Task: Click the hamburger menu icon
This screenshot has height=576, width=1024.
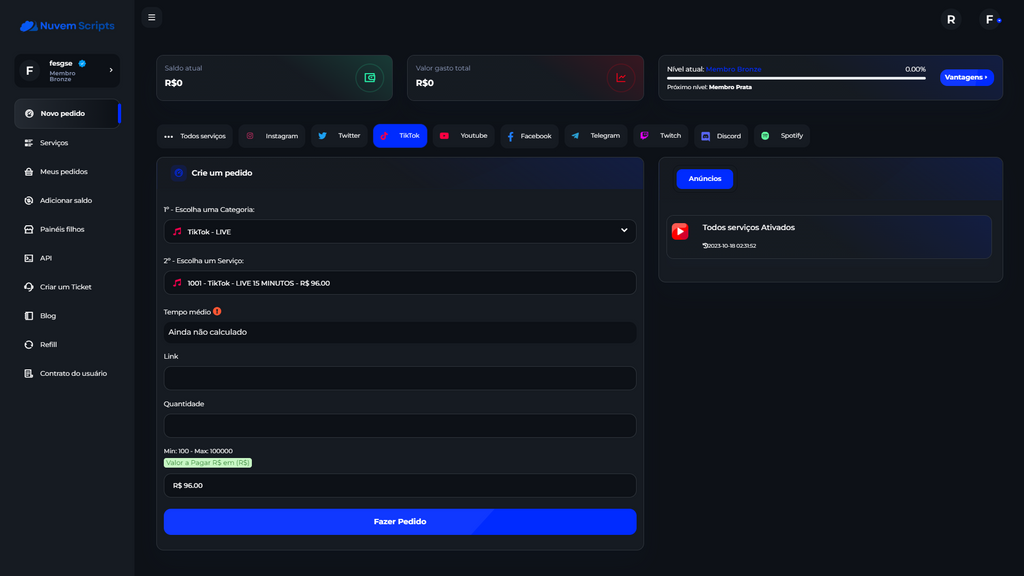Action: 151,17
